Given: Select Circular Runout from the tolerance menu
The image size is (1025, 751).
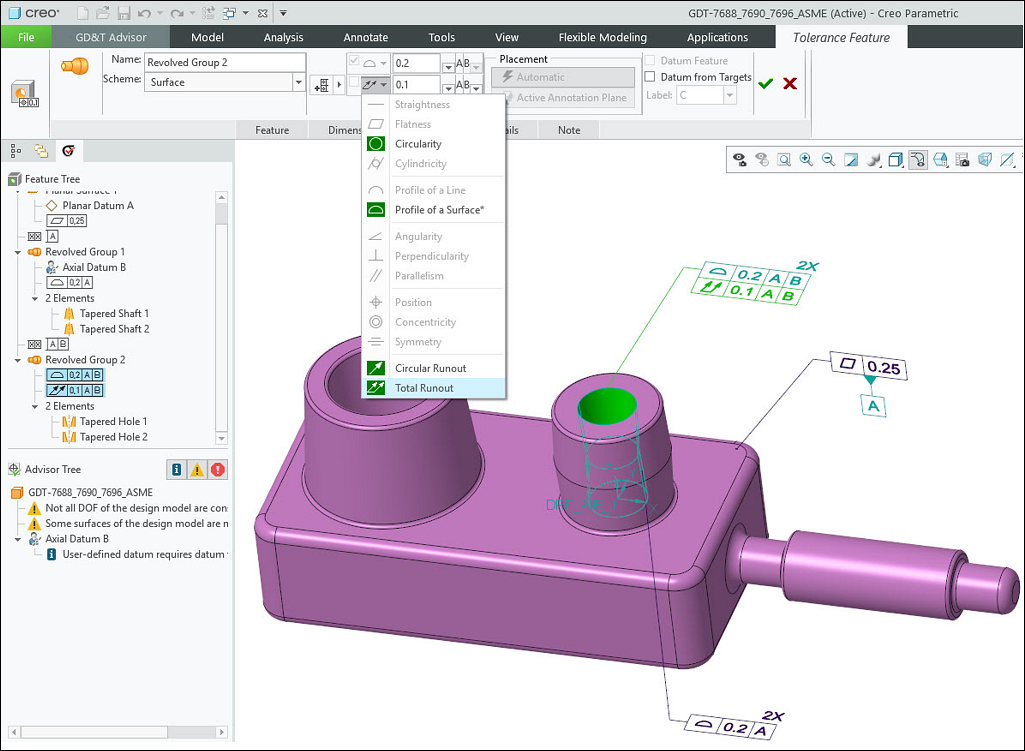Looking at the screenshot, I should pos(433,369).
